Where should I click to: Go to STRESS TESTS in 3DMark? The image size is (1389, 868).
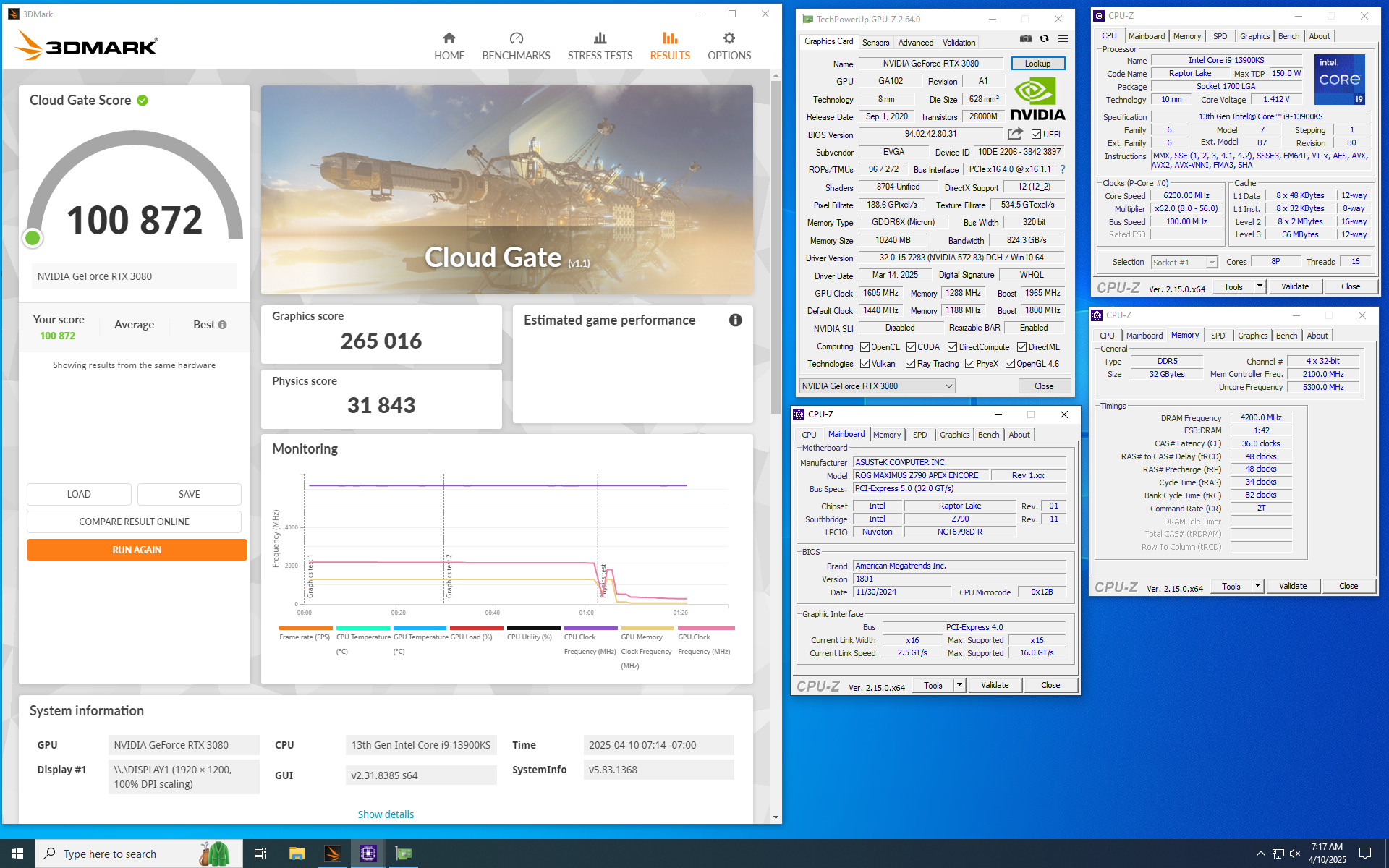click(x=600, y=46)
